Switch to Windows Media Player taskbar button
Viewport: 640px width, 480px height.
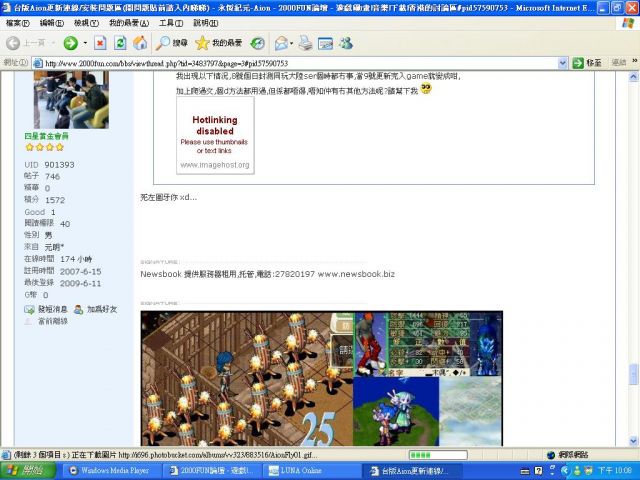tap(111, 471)
